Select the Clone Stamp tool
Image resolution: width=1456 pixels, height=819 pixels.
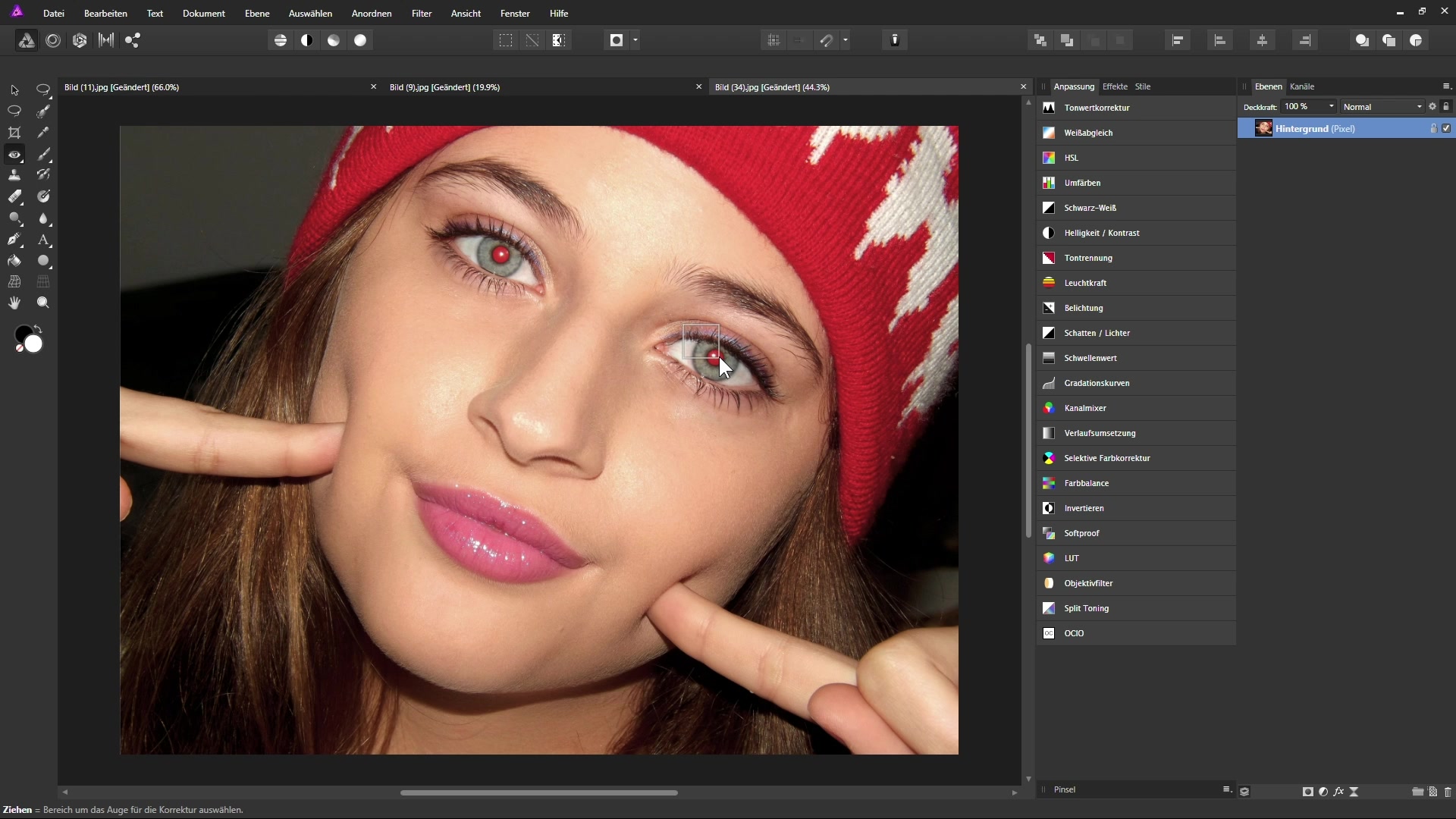[14, 175]
